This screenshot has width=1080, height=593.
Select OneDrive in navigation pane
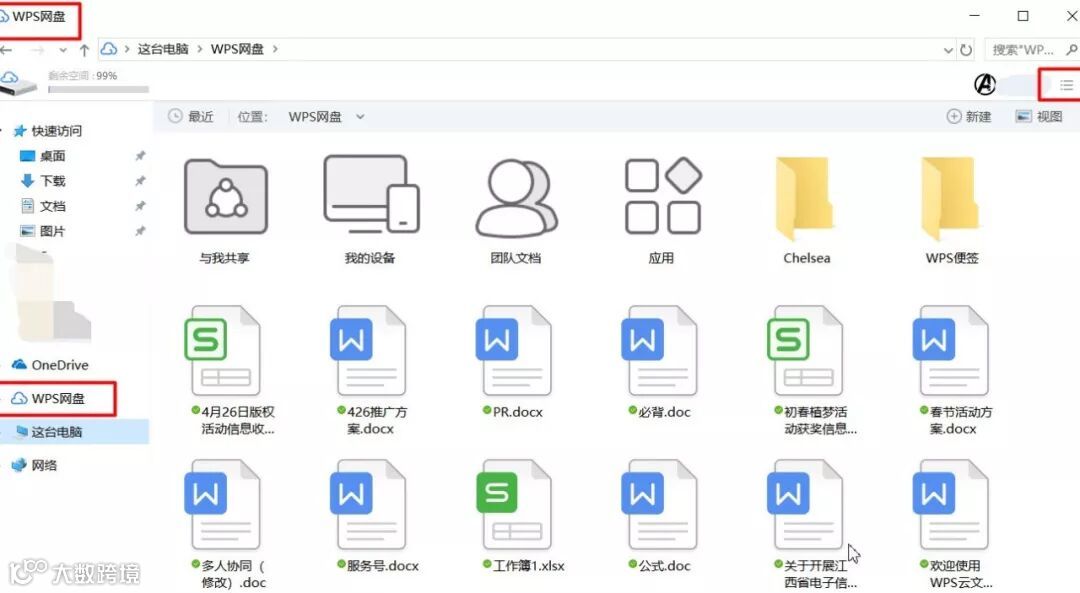coord(50,364)
